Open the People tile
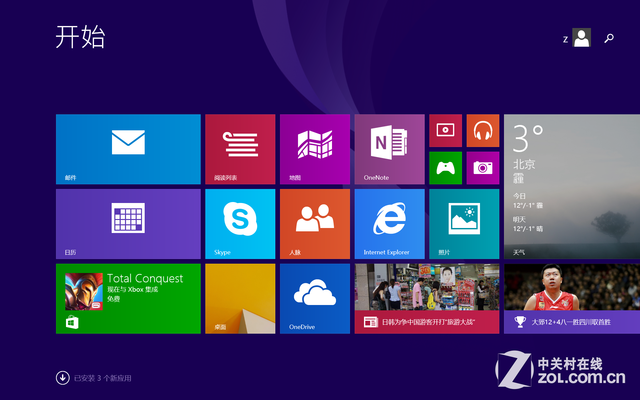 tap(315, 224)
